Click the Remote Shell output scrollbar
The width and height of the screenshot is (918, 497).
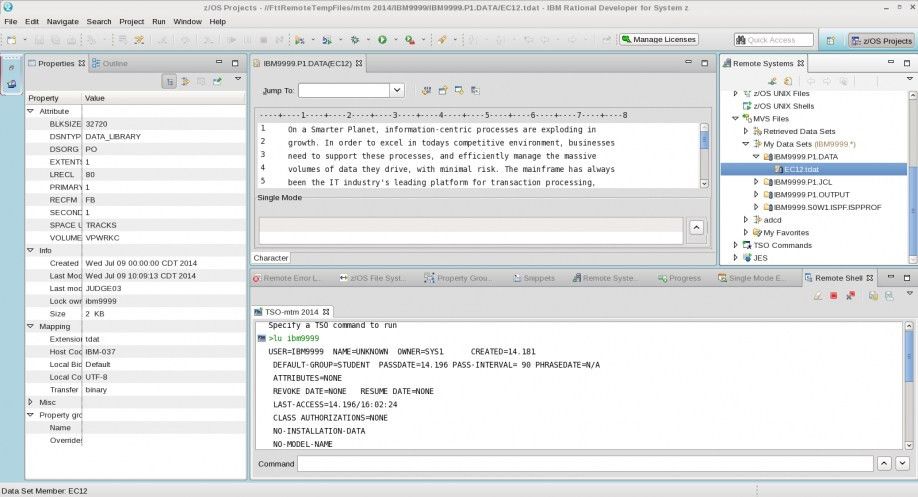909,385
